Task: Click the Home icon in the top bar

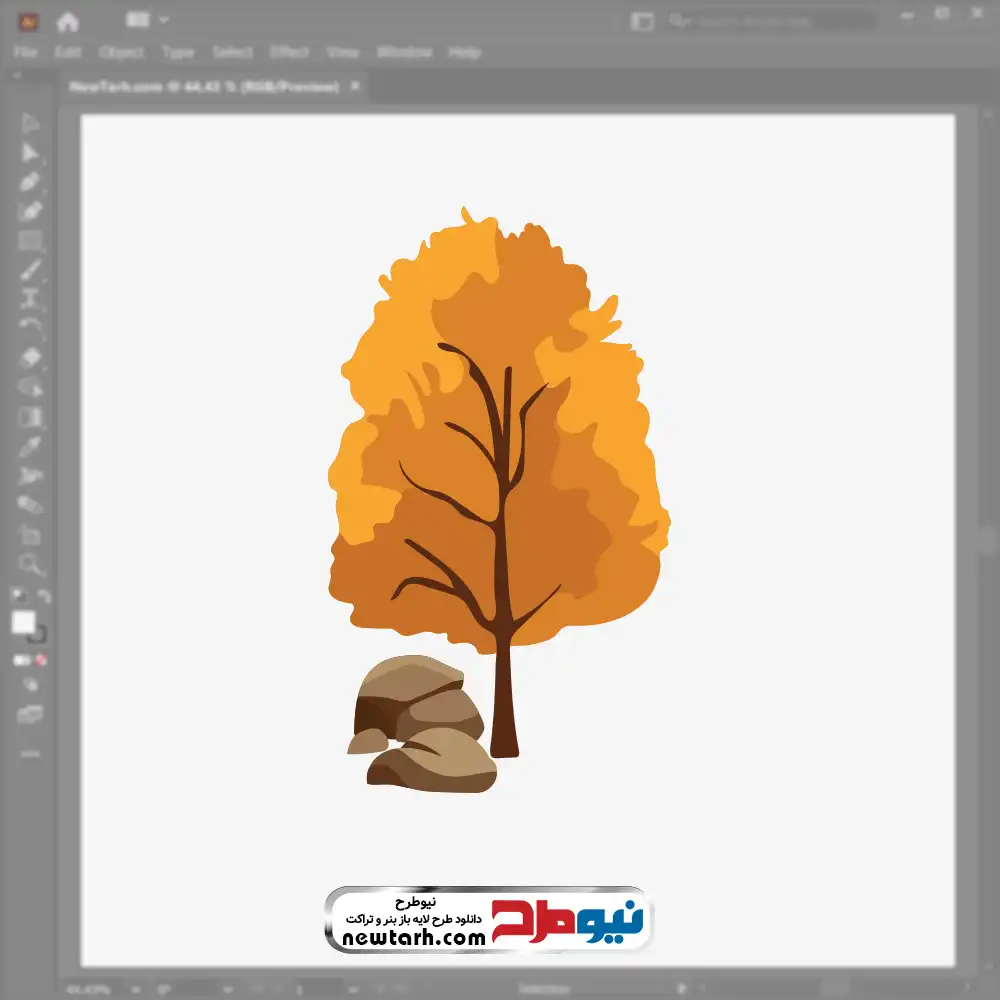Action: pos(68,21)
